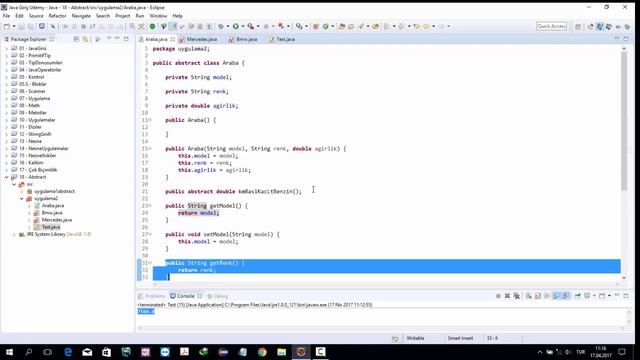Click the taskbar search magnifier icon
This screenshot has width=640, height=360.
[x=29, y=352]
